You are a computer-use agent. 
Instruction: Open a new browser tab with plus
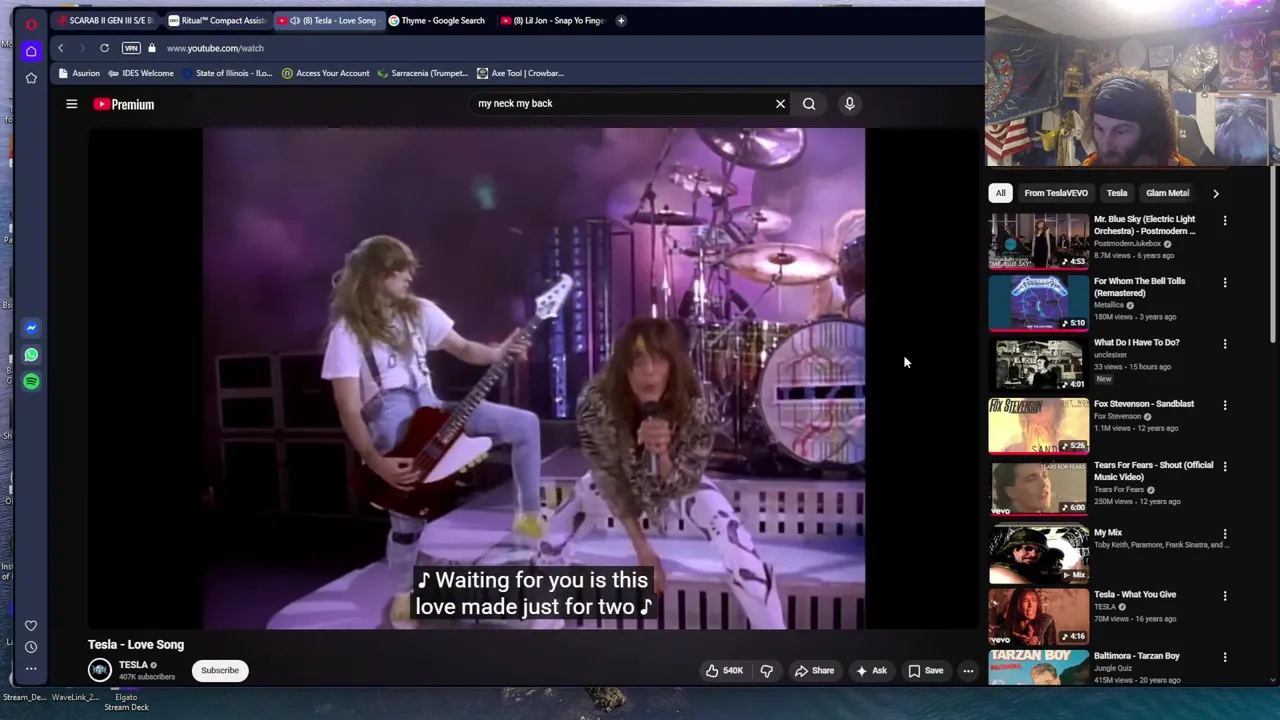tap(621, 20)
